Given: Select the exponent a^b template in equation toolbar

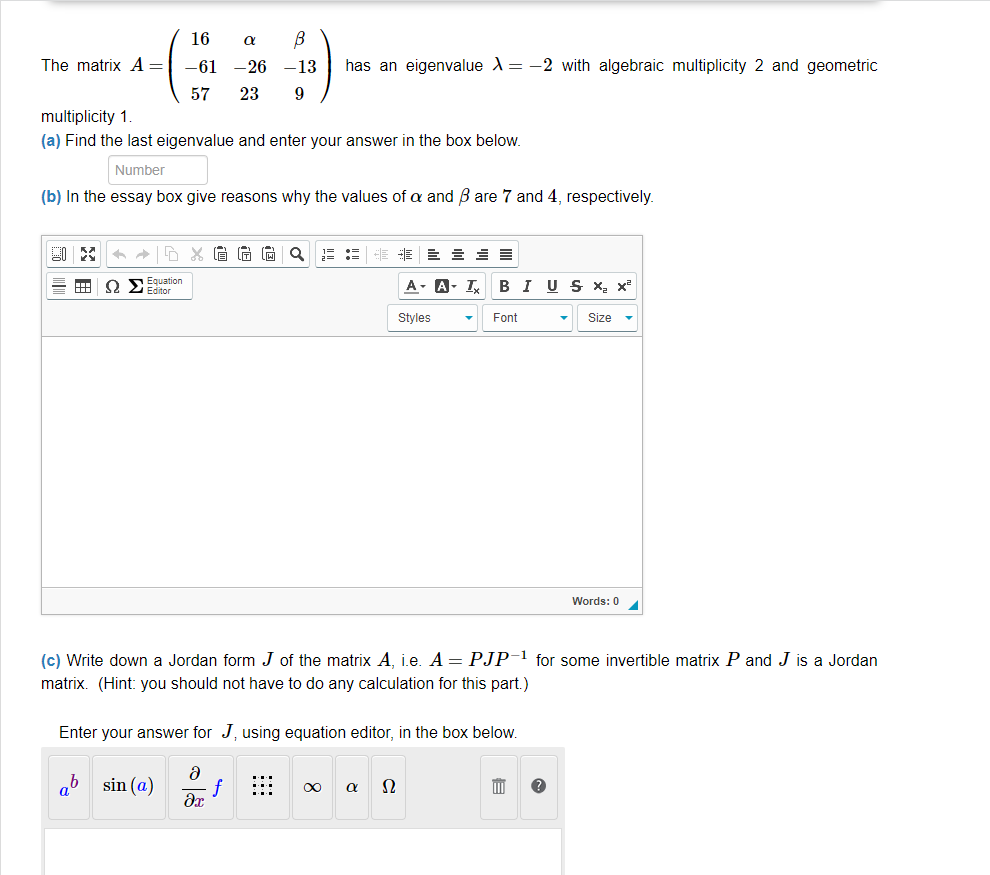Looking at the screenshot, I should click(x=68, y=787).
